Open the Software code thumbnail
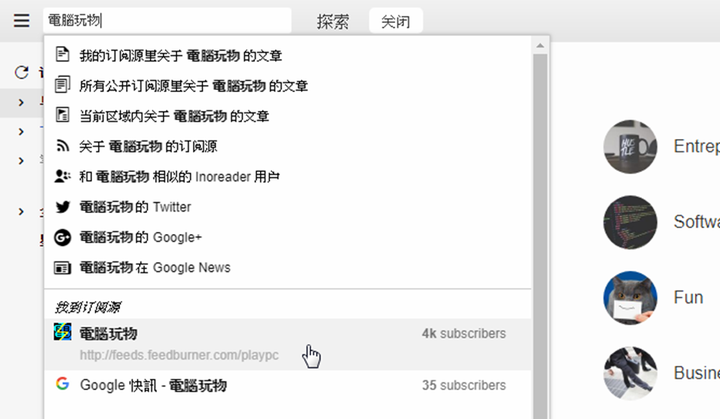Viewport: 720px width, 419px height. click(630, 222)
